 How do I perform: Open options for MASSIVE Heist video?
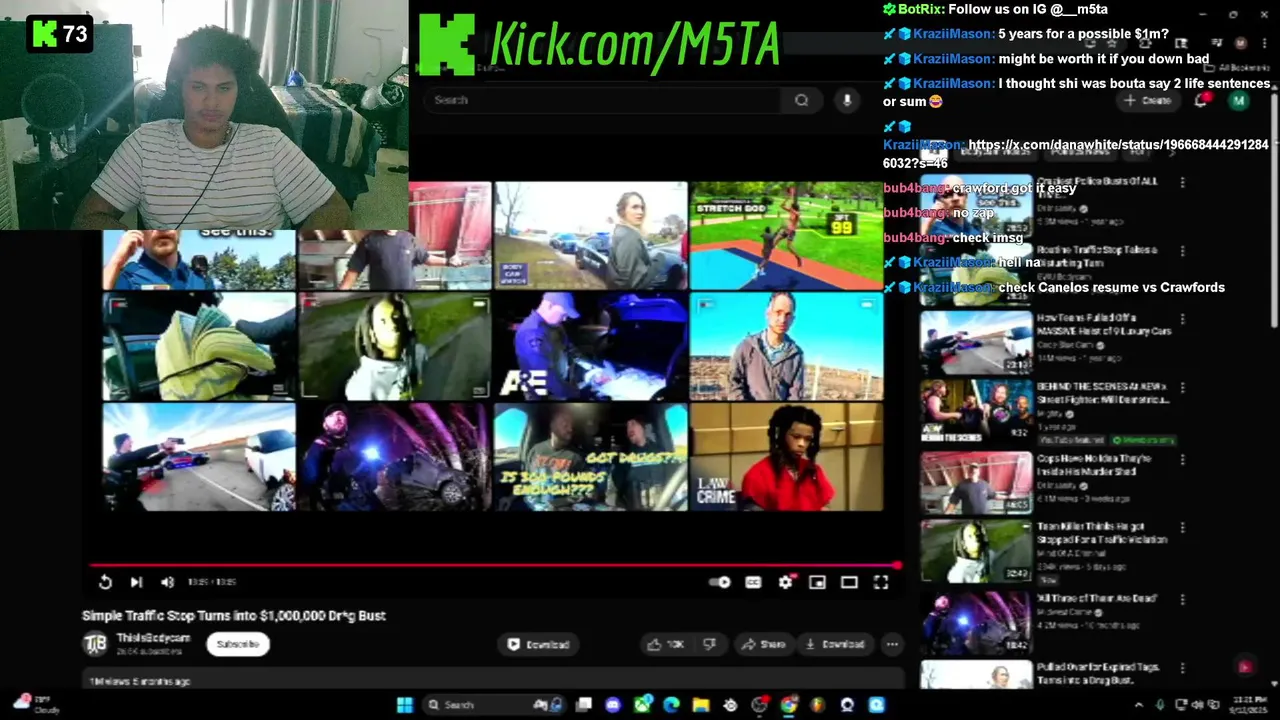1183,319
